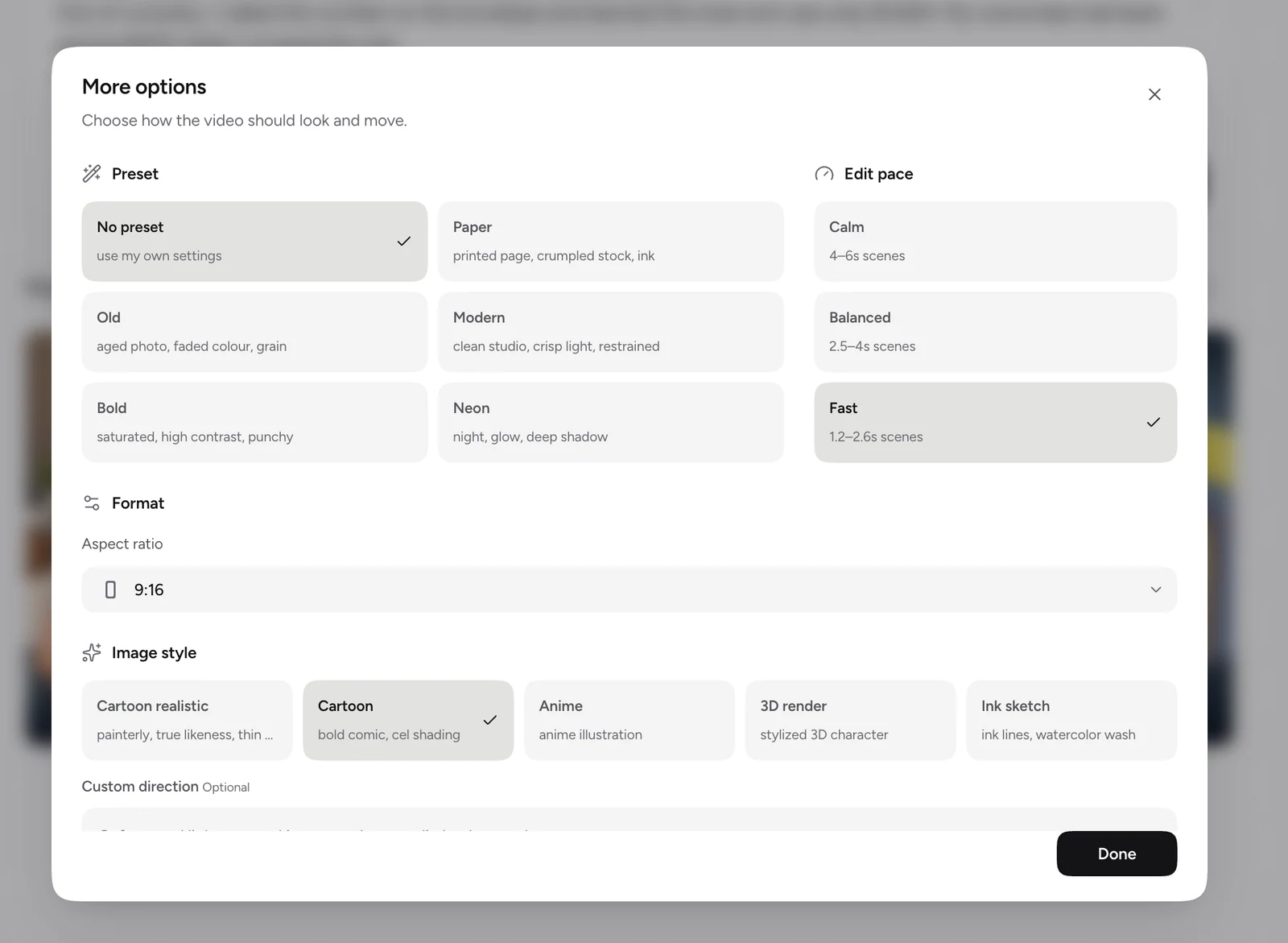The height and width of the screenshot is (943, 1288).
Task: Choose the Anime image style
Action: [630, 720]
